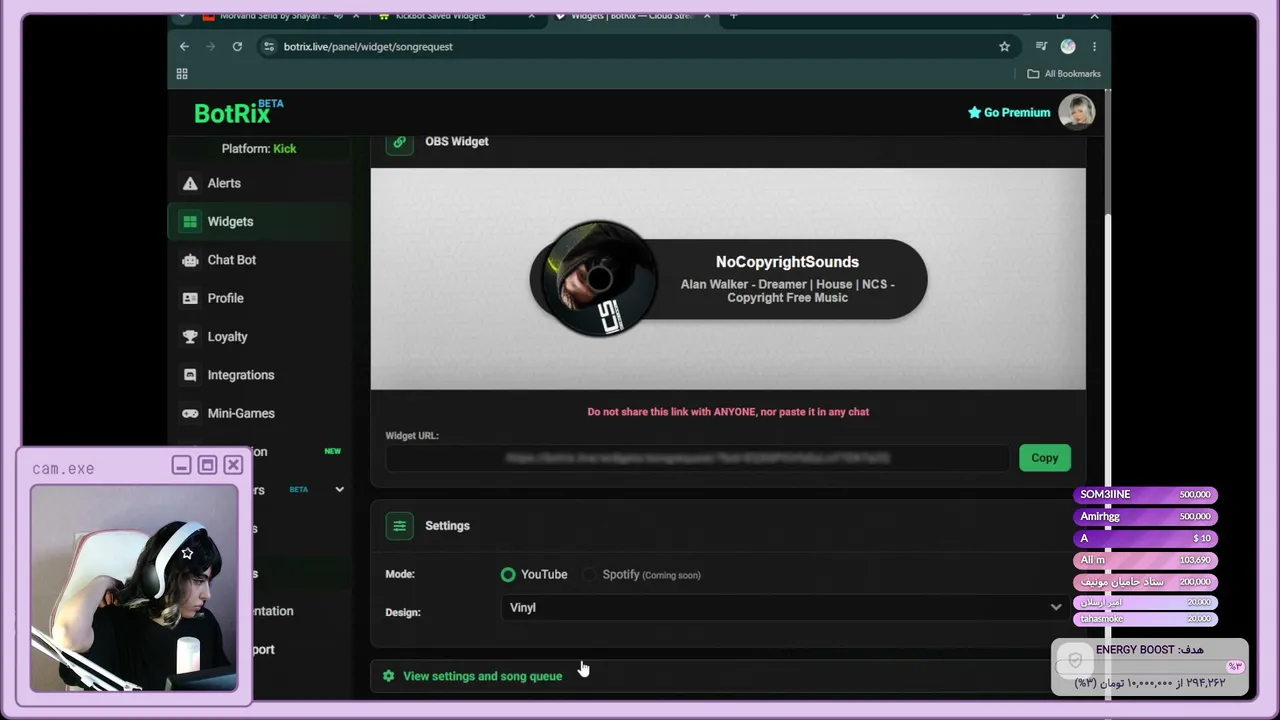Click the green Widgets grid icon
The height and width of the screenshot is (720, 1280).
190,222
